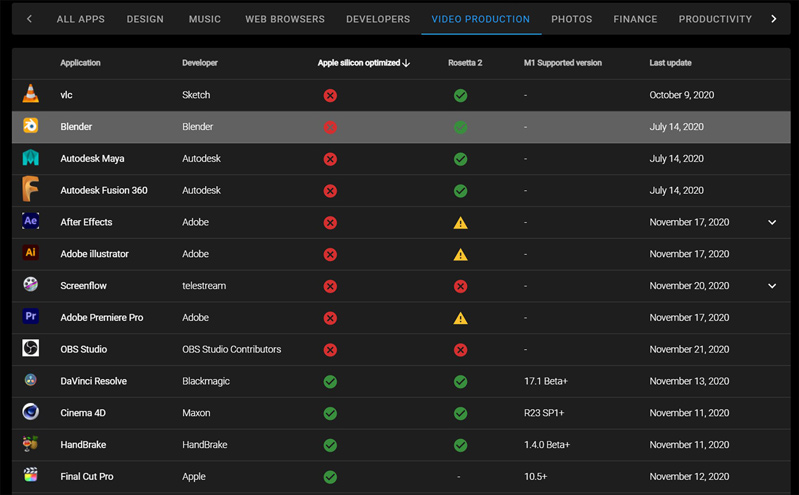Click the OBS Studio icon
The width and height of the screenshot is (799, 495).
pos(31,348)
